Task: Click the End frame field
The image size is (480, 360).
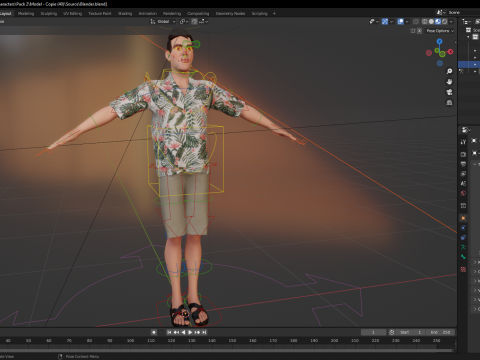Action: [440, 332]
